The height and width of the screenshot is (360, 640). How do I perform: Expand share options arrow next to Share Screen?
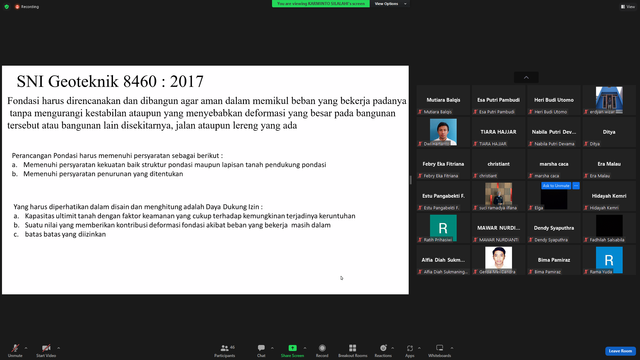305,348
